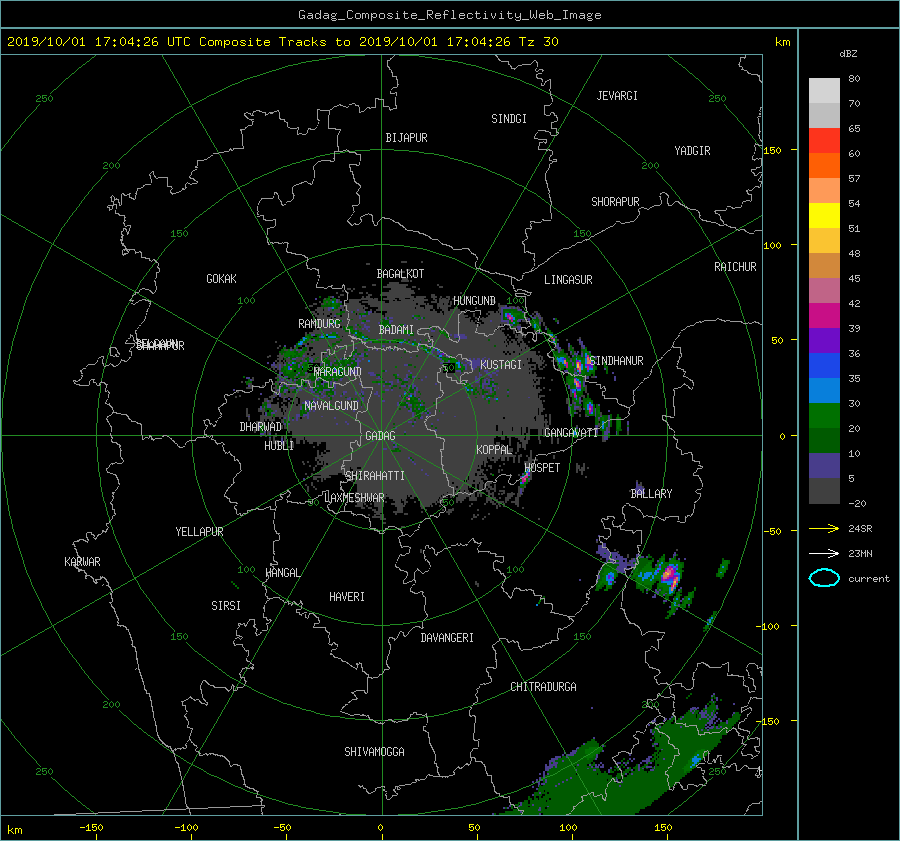This screenshot has height=841, width=900.
Task: Click the white 23MN arrow legend icon
Action: [x=824, y=553]
